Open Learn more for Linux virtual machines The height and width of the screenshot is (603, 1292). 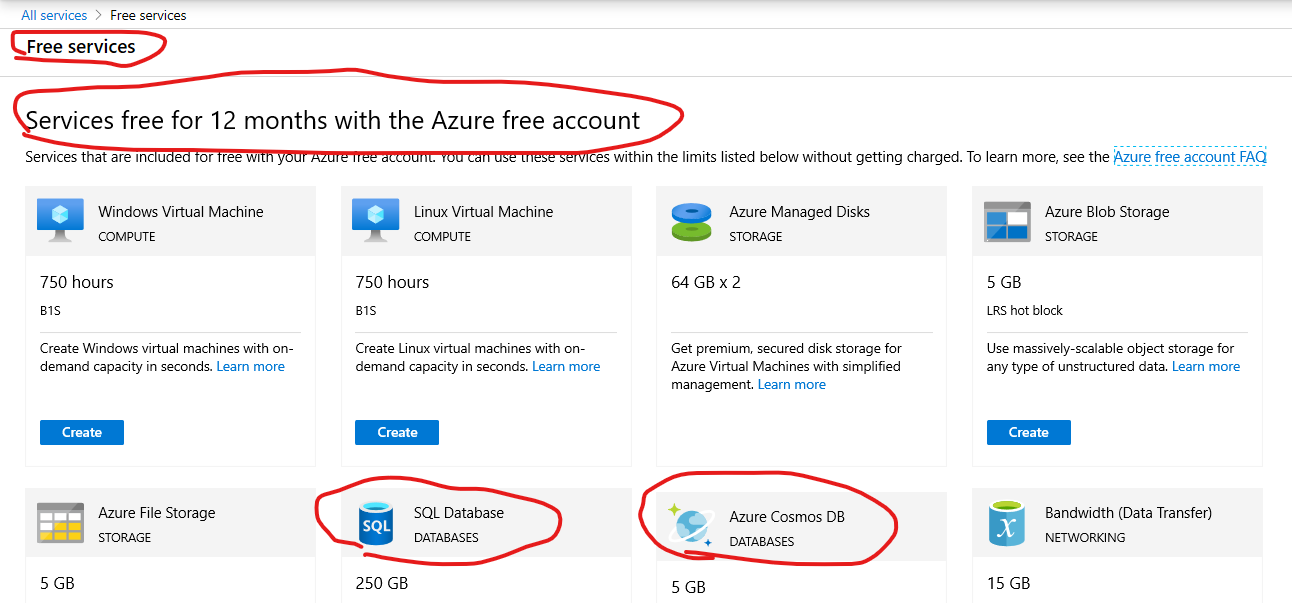(566, 367)
